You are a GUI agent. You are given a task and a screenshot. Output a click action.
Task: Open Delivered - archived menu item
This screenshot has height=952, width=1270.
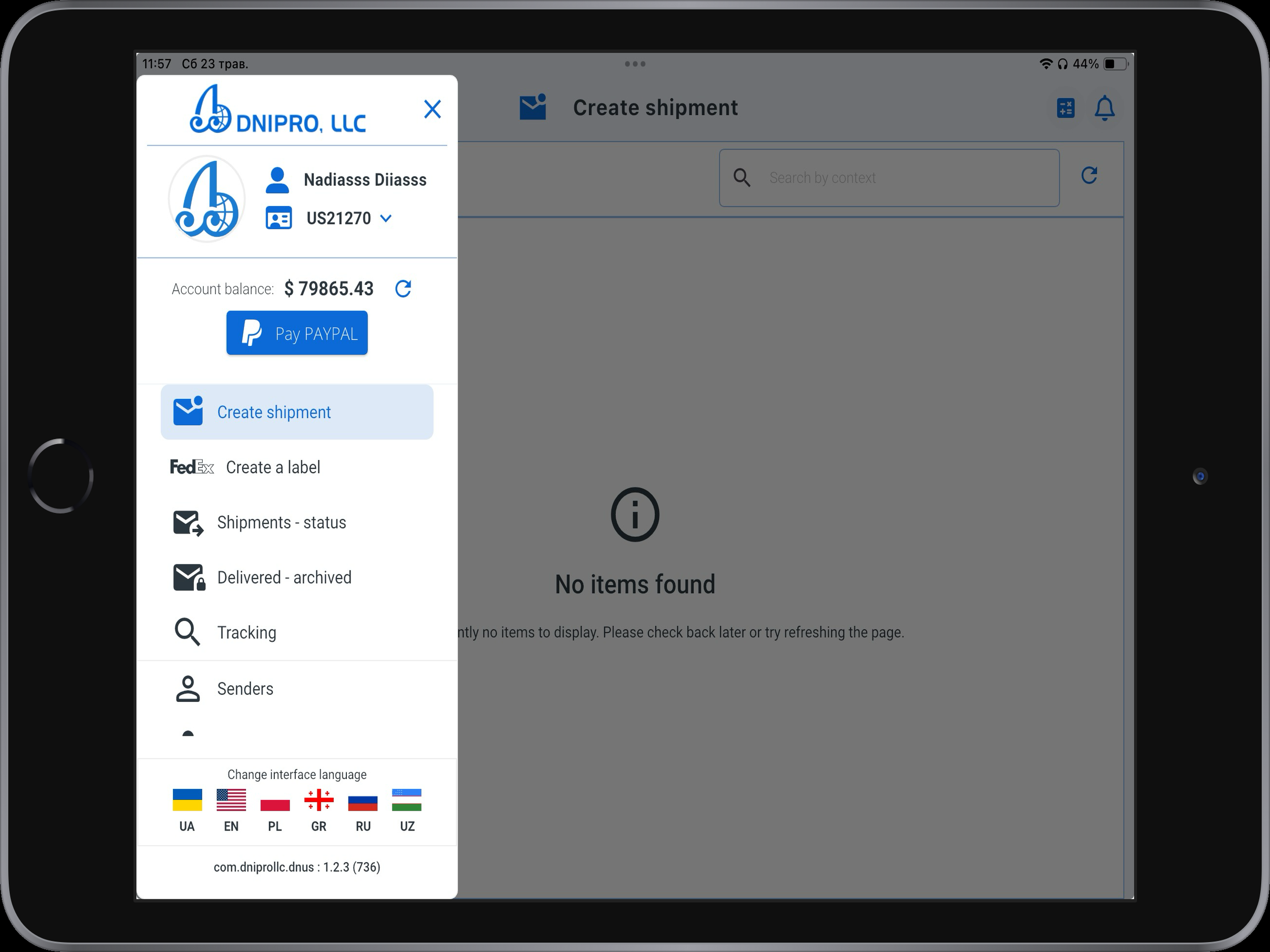click(297, 577)
